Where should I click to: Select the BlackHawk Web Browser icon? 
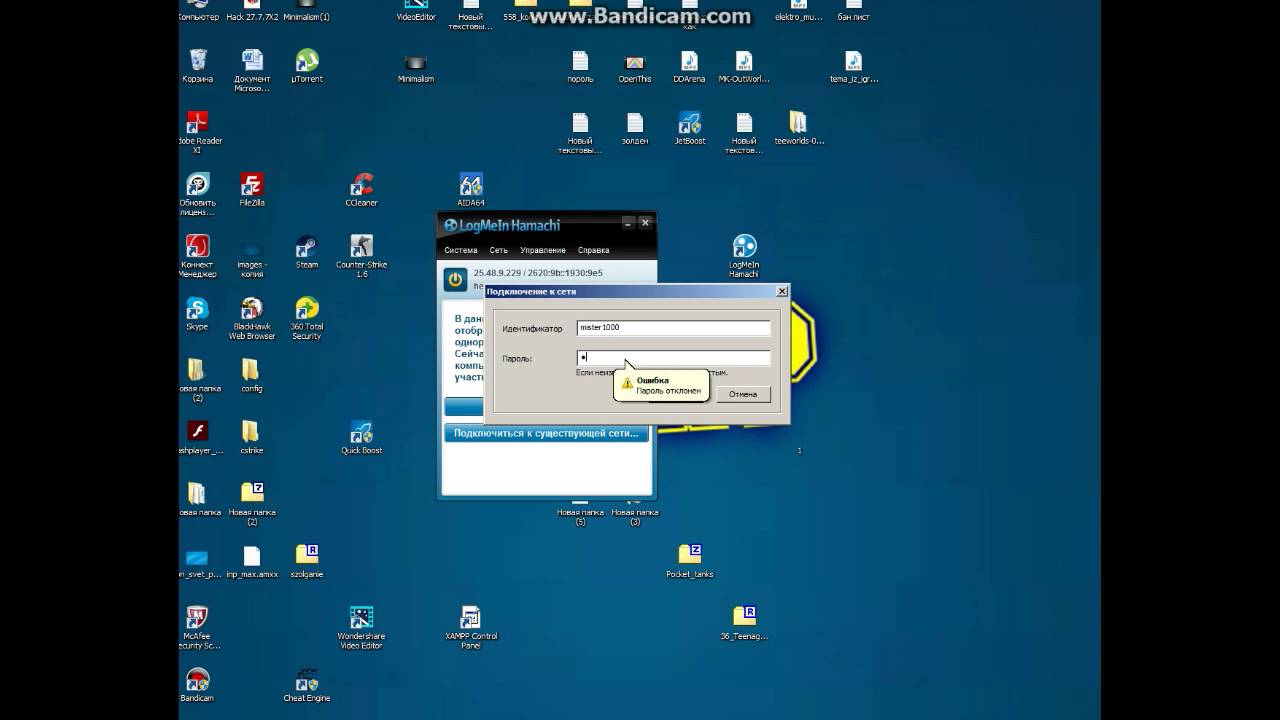[x=252, y=318]
